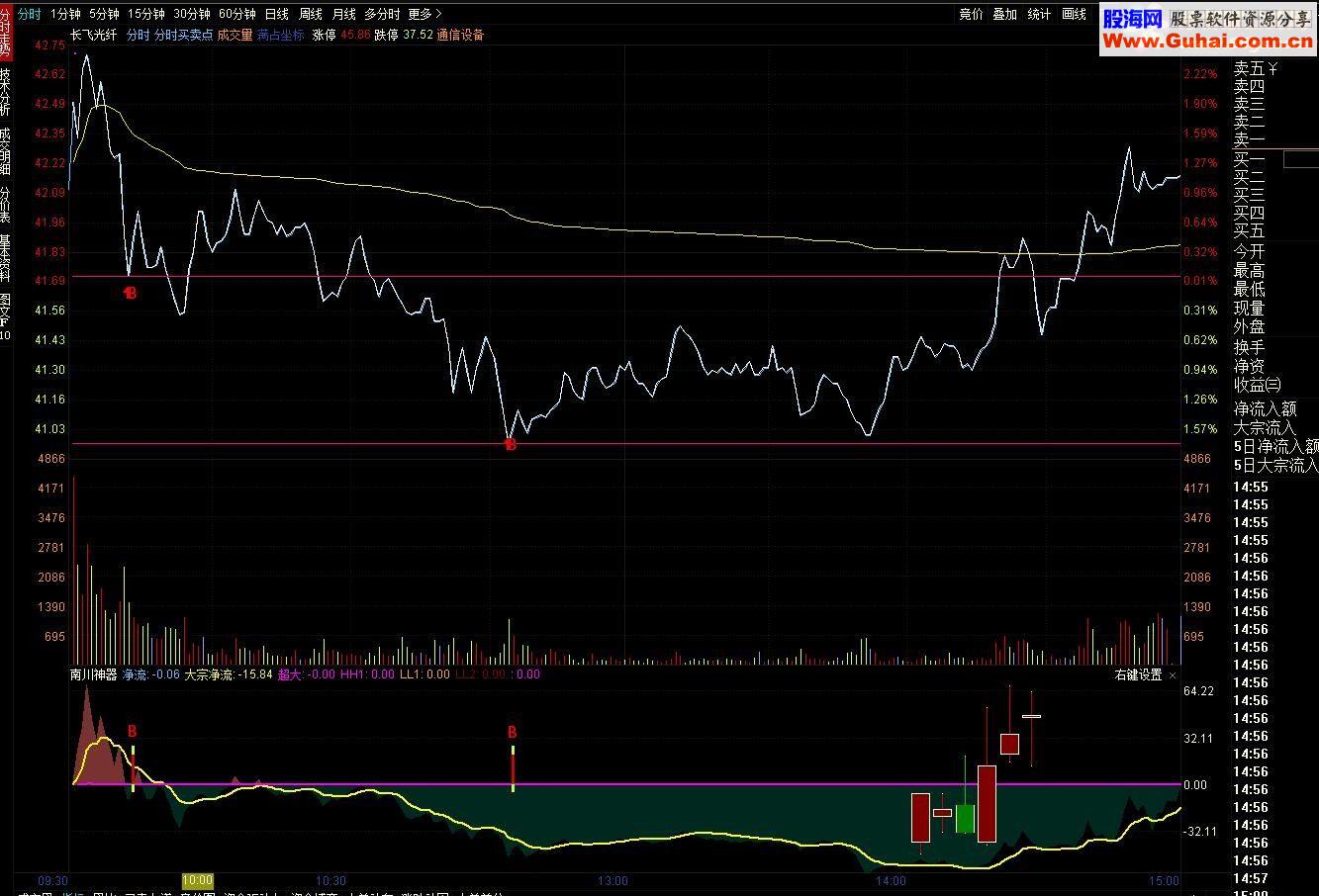Switch to the 周线 weekly chart

tap(311, 14)
